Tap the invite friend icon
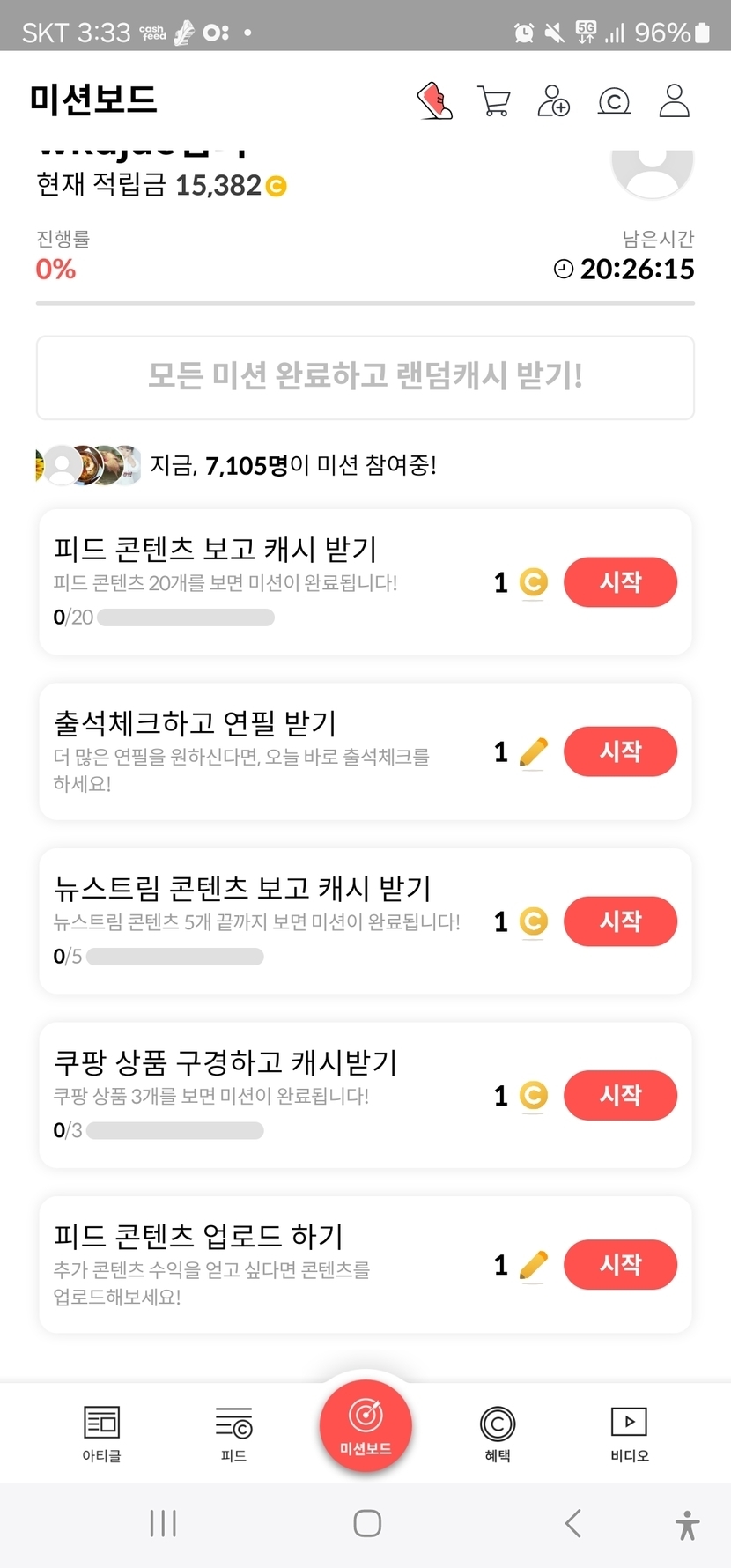This screenshot has width=731, height=1568. pyautogui.click(x=554, y=101)
